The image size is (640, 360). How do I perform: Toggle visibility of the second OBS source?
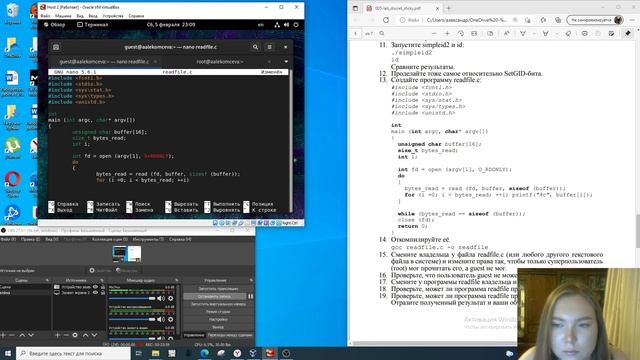(x=96, y=292)
